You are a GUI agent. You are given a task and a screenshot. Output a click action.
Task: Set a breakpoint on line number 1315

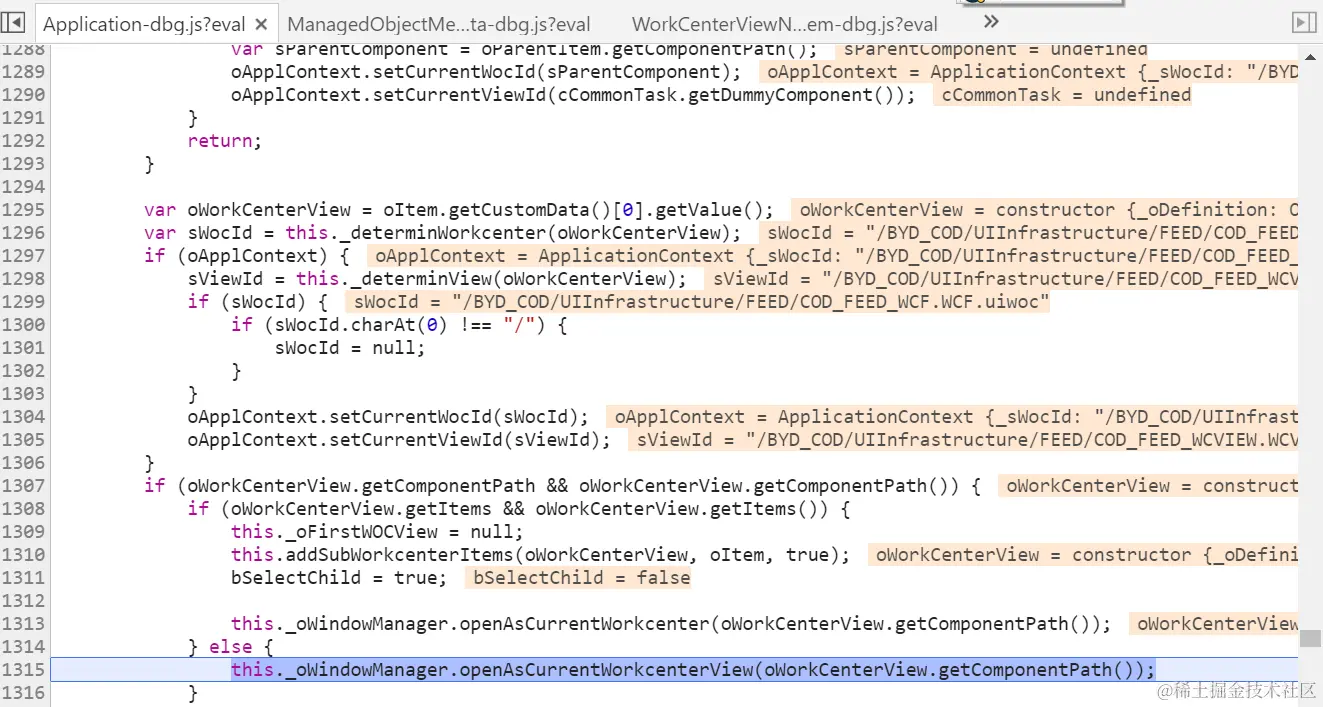tap(23, 670)
